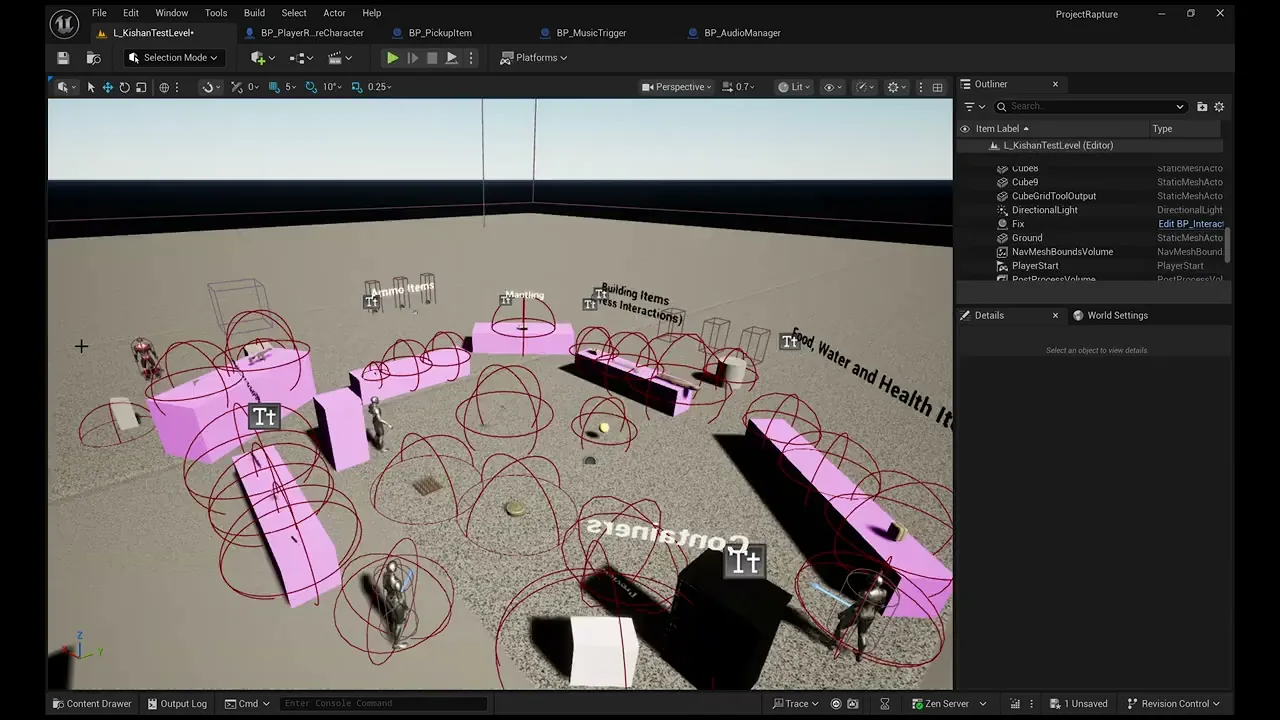Open the Add actor cube-plus menu
The height and width of the screenshot is (720, 1280).
(x=262, y=58)
